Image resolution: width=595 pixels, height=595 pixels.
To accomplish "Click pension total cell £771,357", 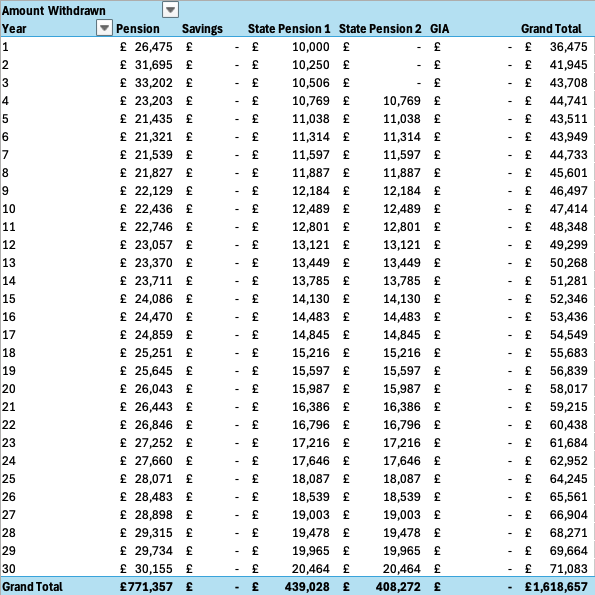I will coord(146,587).
